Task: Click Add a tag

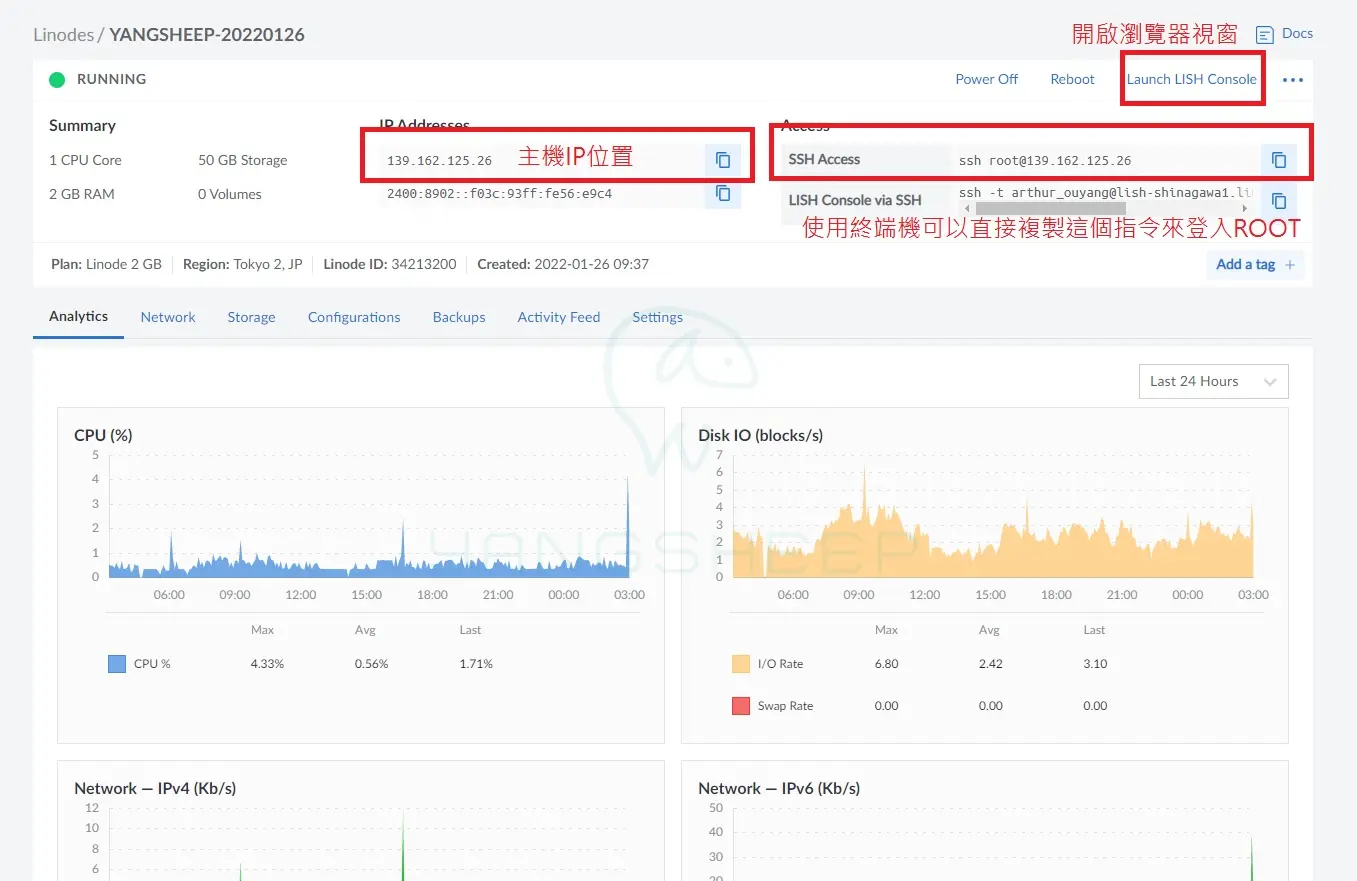Action: tap(1245, 265)
